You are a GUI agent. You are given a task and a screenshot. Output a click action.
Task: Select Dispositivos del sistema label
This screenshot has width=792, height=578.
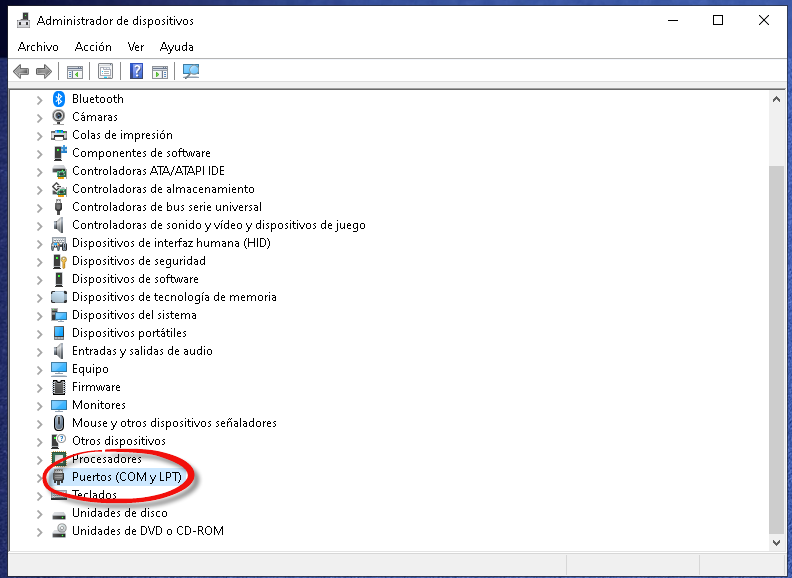(134, 315)
